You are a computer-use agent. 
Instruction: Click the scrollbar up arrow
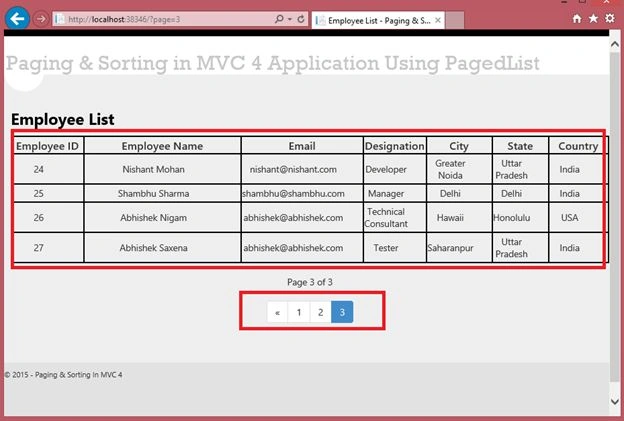615,44
